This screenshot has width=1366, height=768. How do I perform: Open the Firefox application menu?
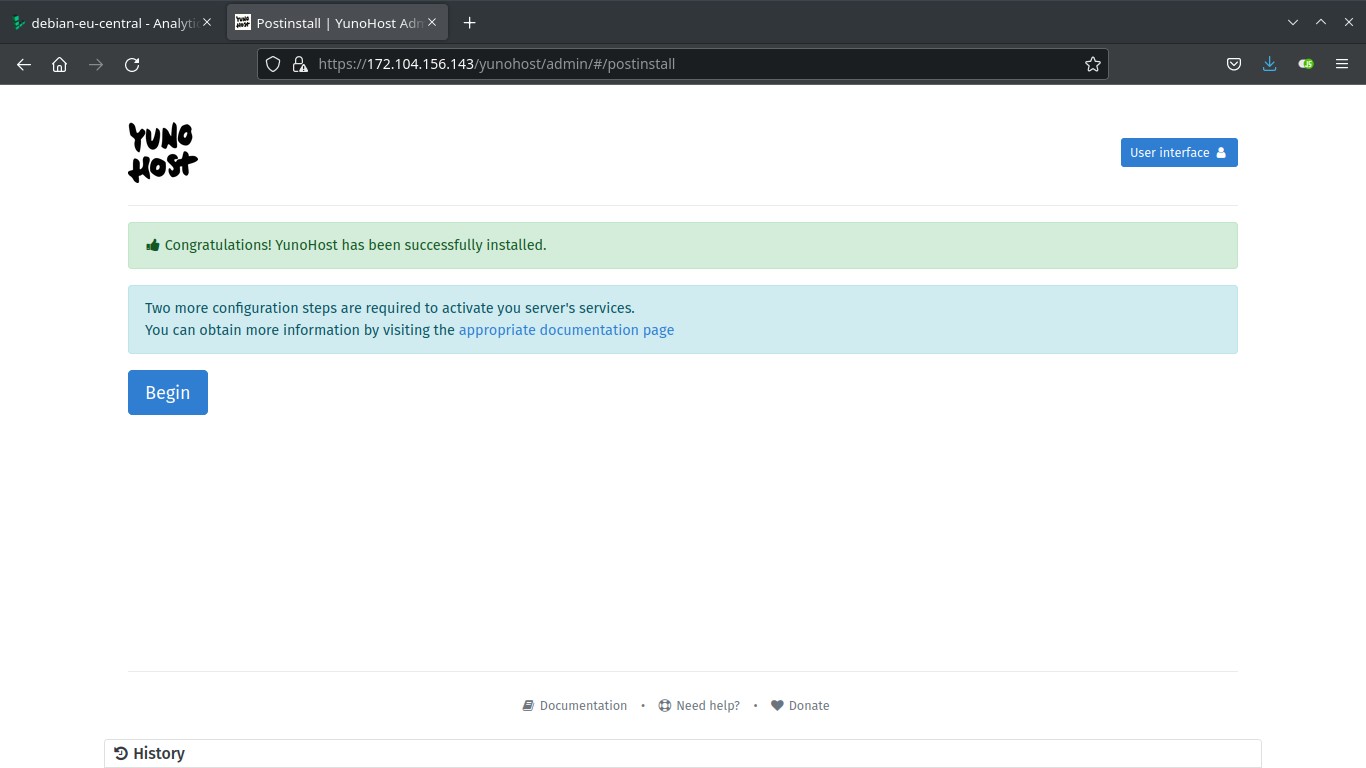[1342, 64]
